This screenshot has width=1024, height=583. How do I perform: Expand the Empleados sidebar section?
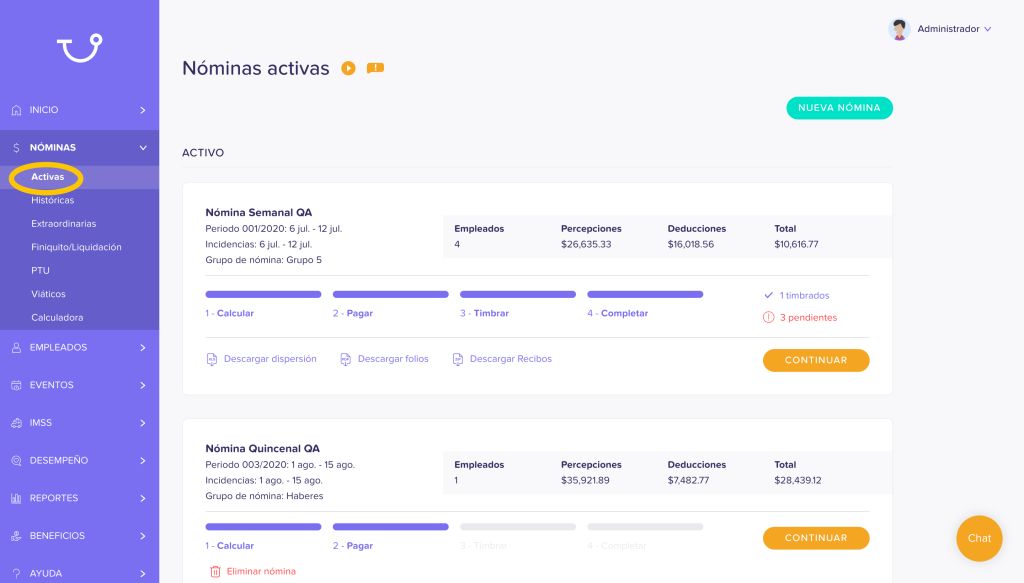pyautogui.click(x=143, y=348)
